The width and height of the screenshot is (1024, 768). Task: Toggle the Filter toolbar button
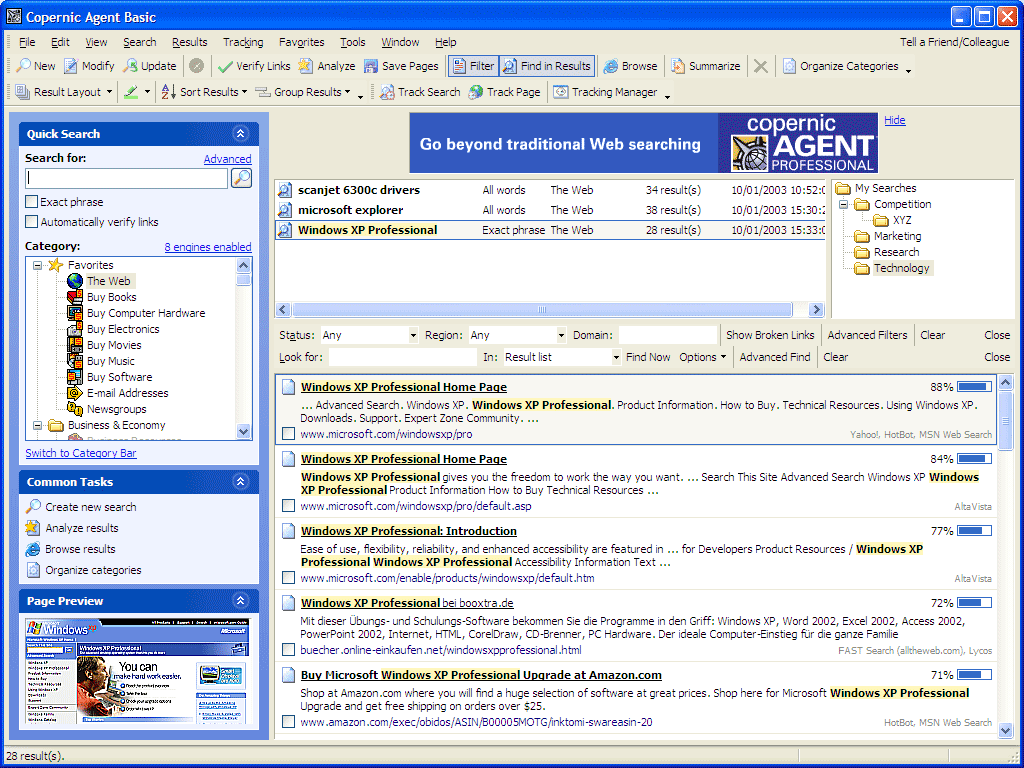click(474, 66)
